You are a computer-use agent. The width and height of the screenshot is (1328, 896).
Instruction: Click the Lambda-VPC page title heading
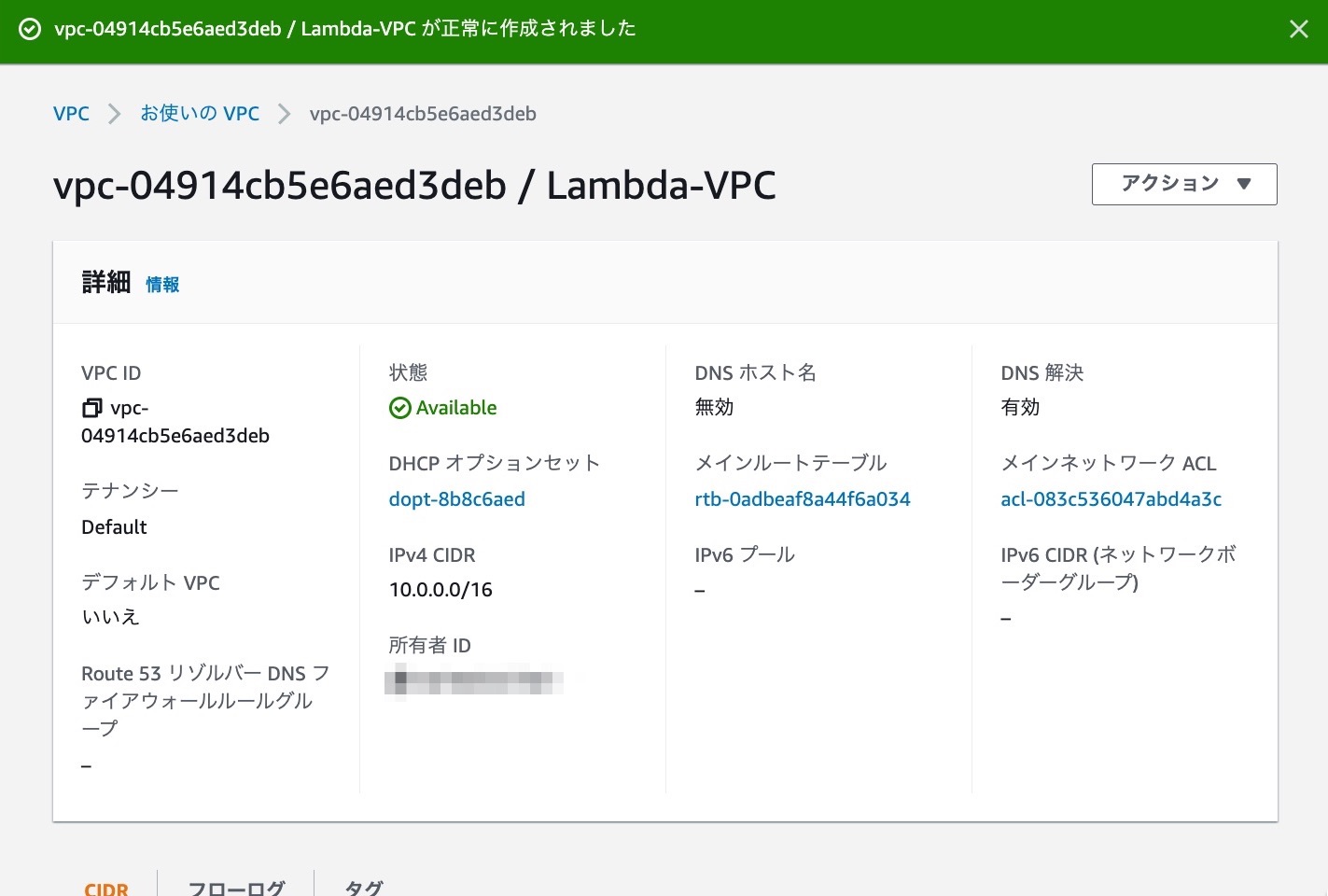pos(413,184)
